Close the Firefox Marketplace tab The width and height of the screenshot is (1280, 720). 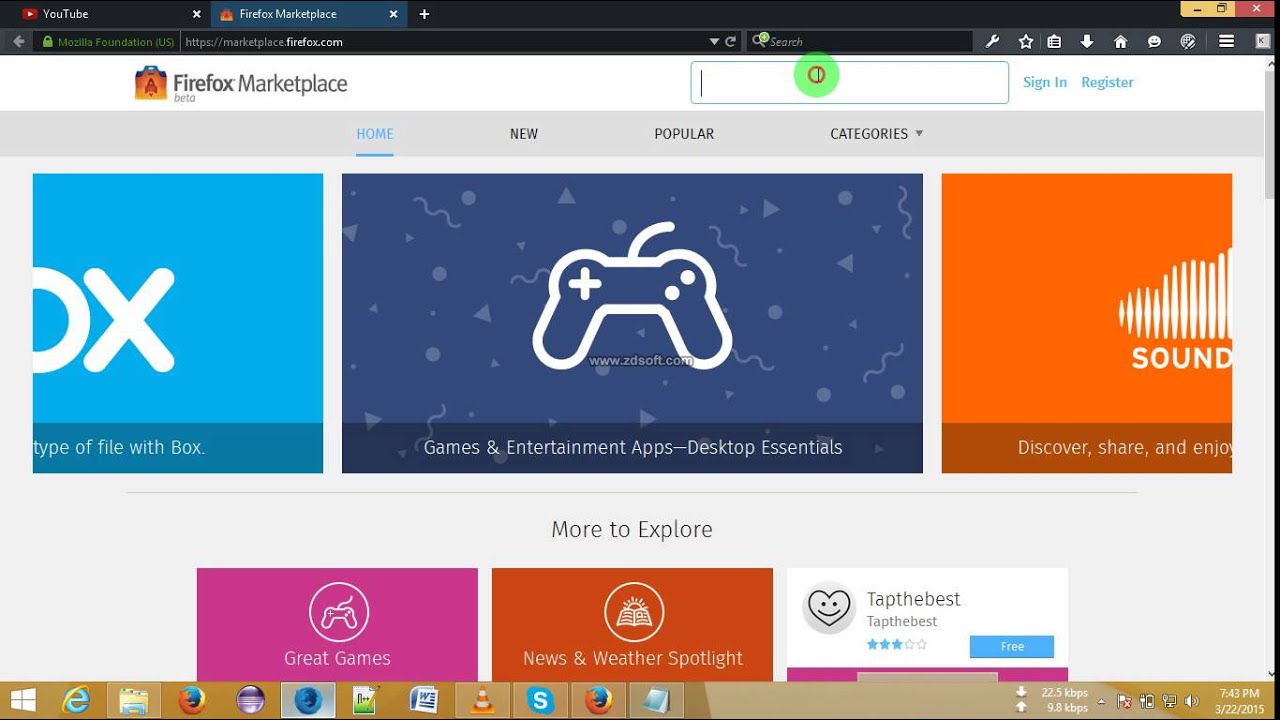click(x=393, y=14)
